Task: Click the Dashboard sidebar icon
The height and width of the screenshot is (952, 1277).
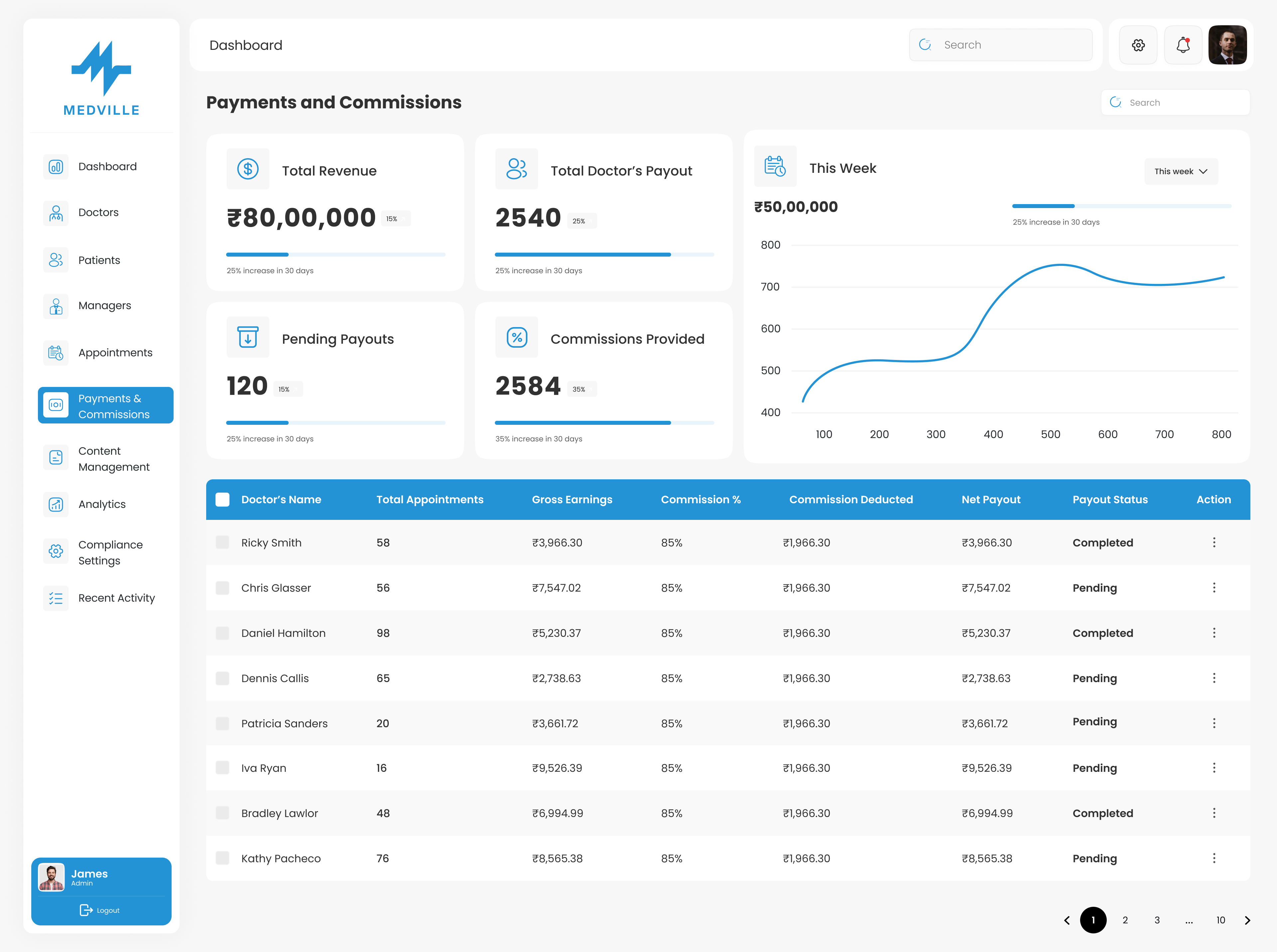Action: tap(56, 167)
